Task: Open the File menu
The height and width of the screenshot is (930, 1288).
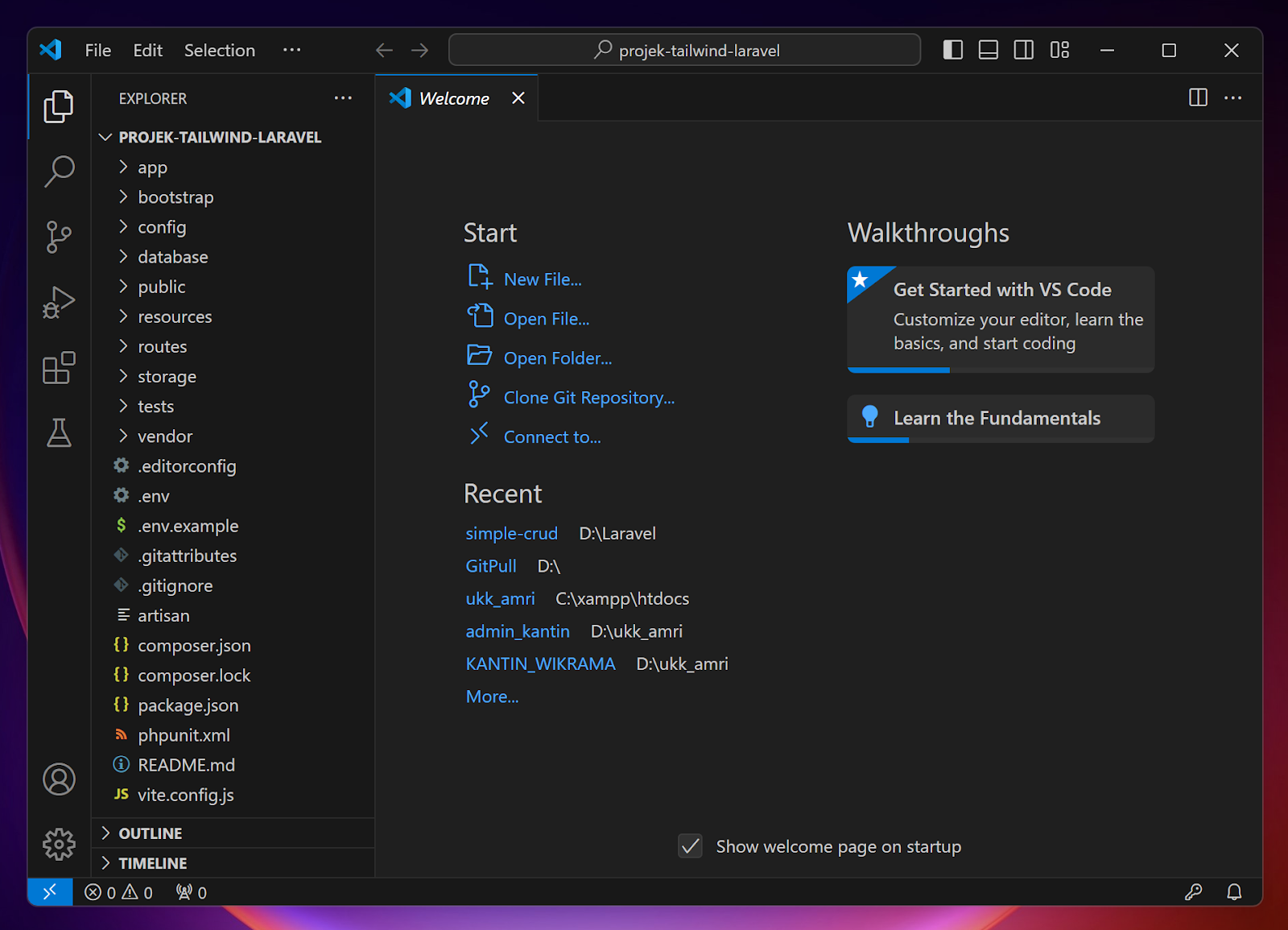Action: [98, 50]
